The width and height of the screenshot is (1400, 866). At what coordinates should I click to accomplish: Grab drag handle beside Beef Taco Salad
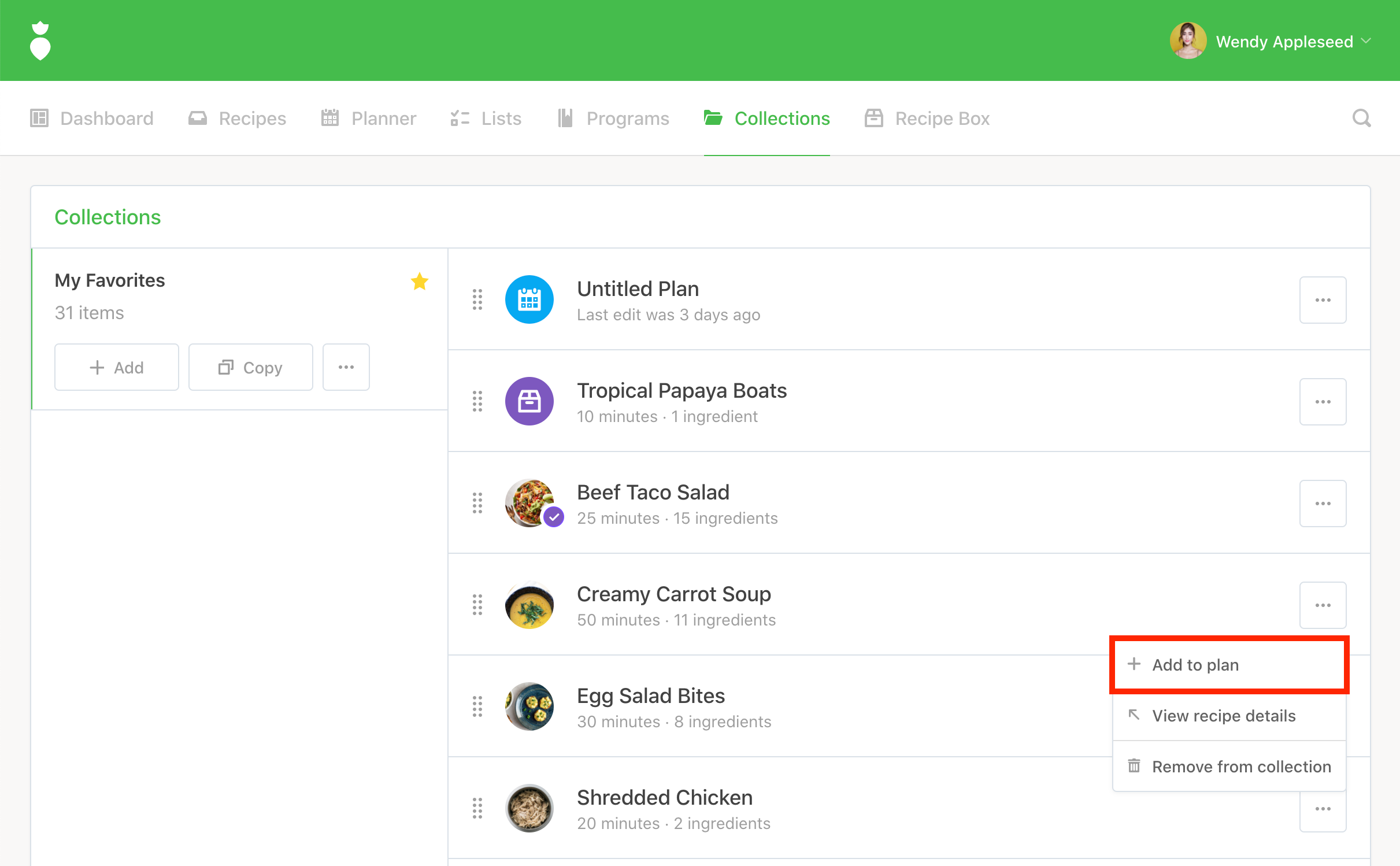point(477,503)
